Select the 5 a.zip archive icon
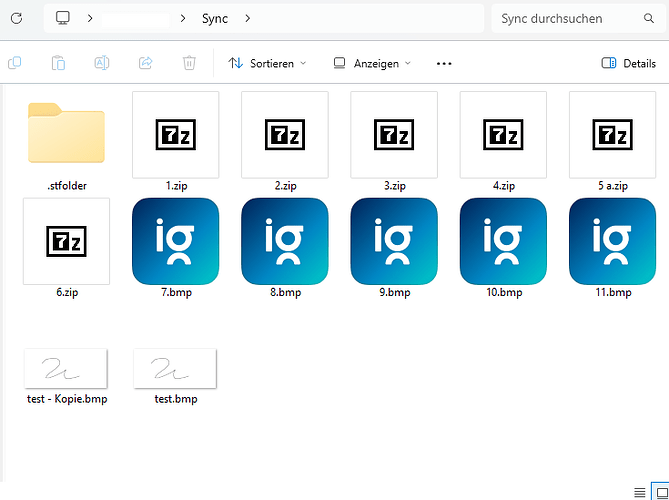The height and width of the screenshot is (500, 669). [x=613, y=135]
